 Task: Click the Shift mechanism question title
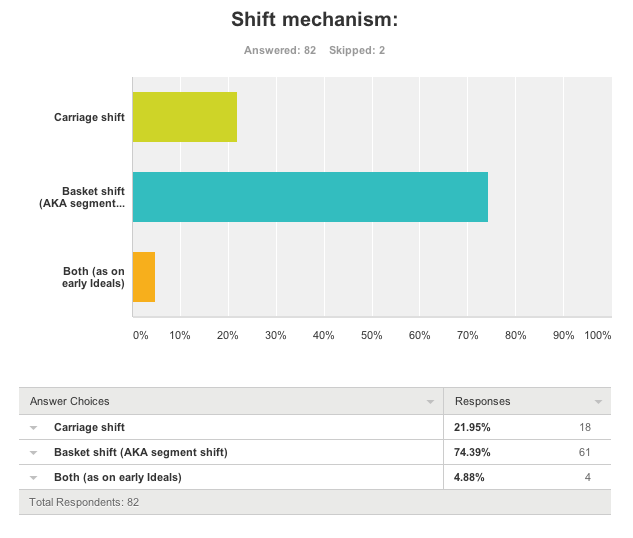[315, 19]
